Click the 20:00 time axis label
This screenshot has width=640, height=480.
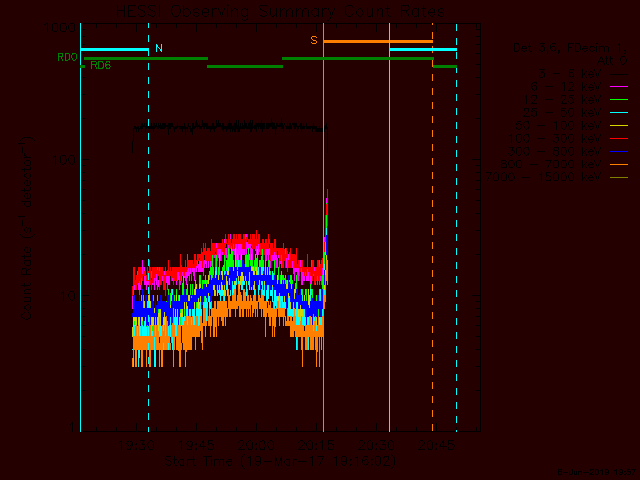(x=257, y=445)
